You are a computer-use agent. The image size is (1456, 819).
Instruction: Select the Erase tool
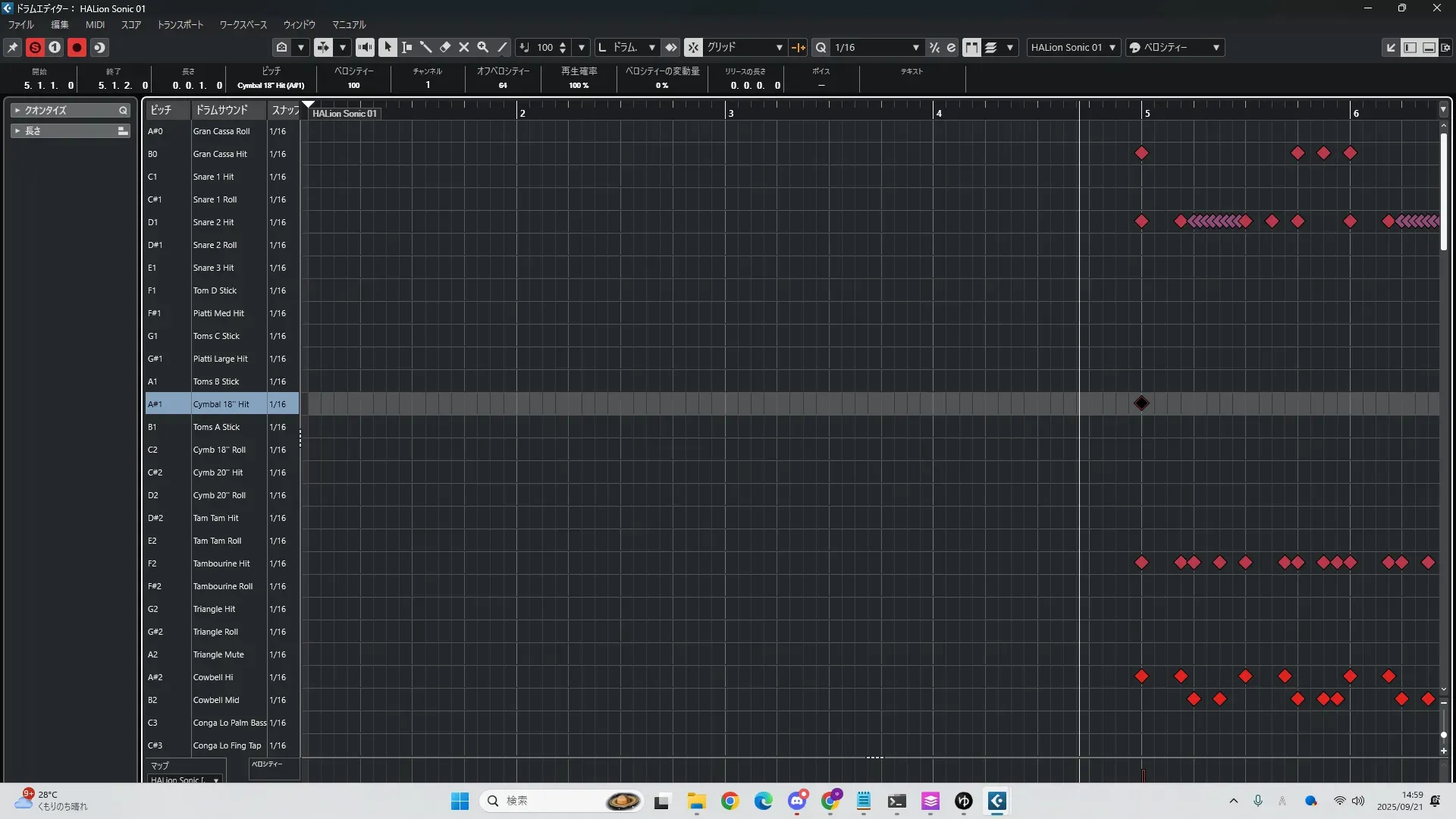[445, 47]
